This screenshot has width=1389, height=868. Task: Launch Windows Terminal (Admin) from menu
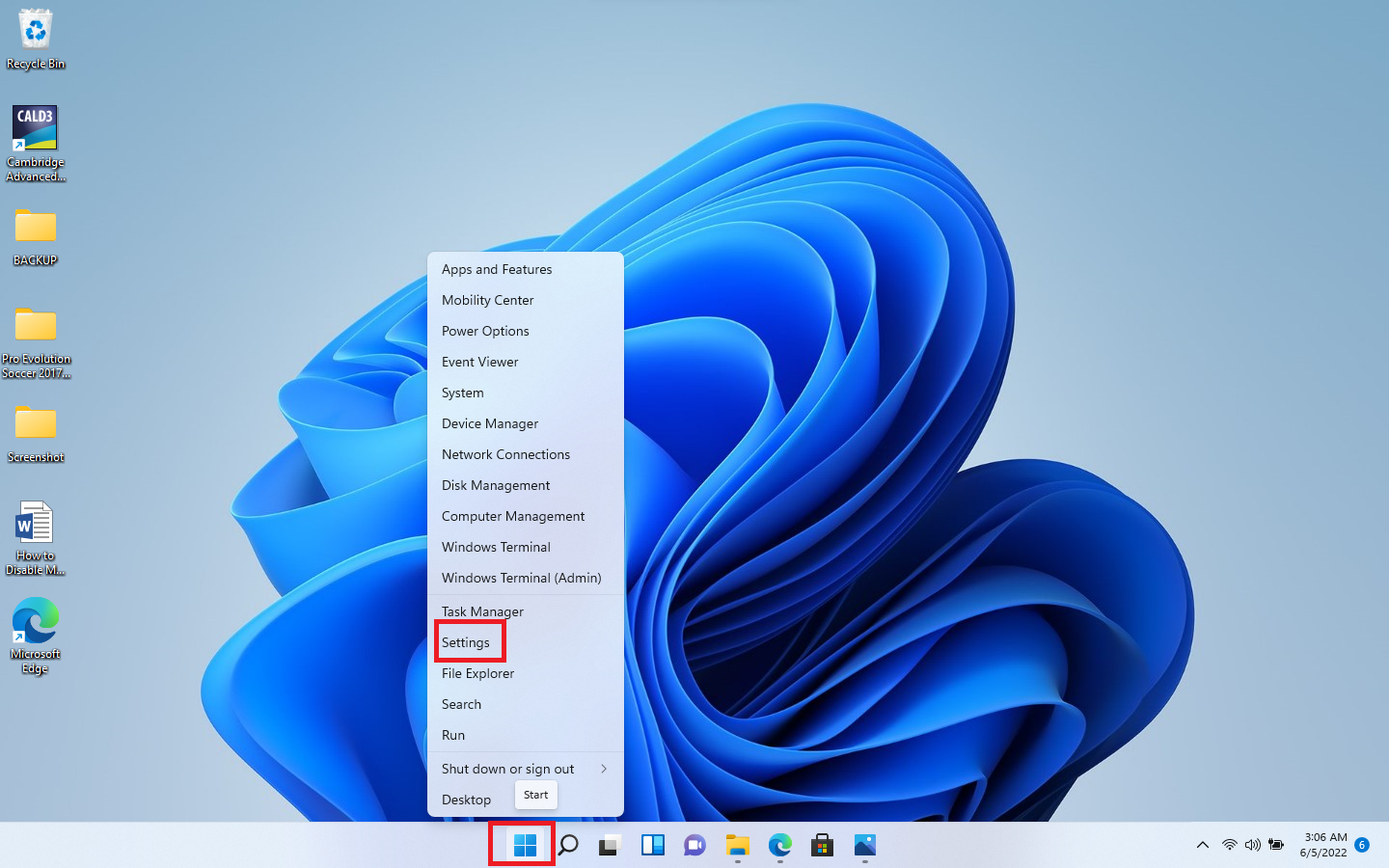click(x=526, y=578)
